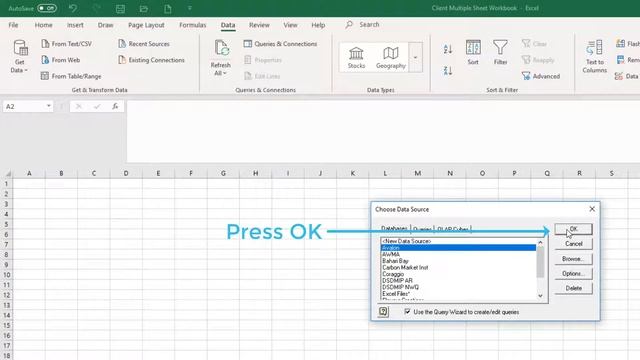Click Cancel in Choose Data Source
The image size is (640, 360).
pyautogui.click(x=573, y=244)
